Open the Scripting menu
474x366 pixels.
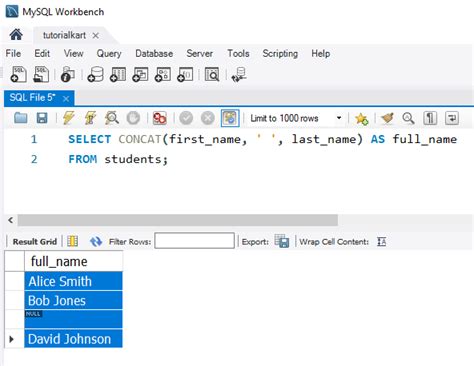tap(280, 54)
